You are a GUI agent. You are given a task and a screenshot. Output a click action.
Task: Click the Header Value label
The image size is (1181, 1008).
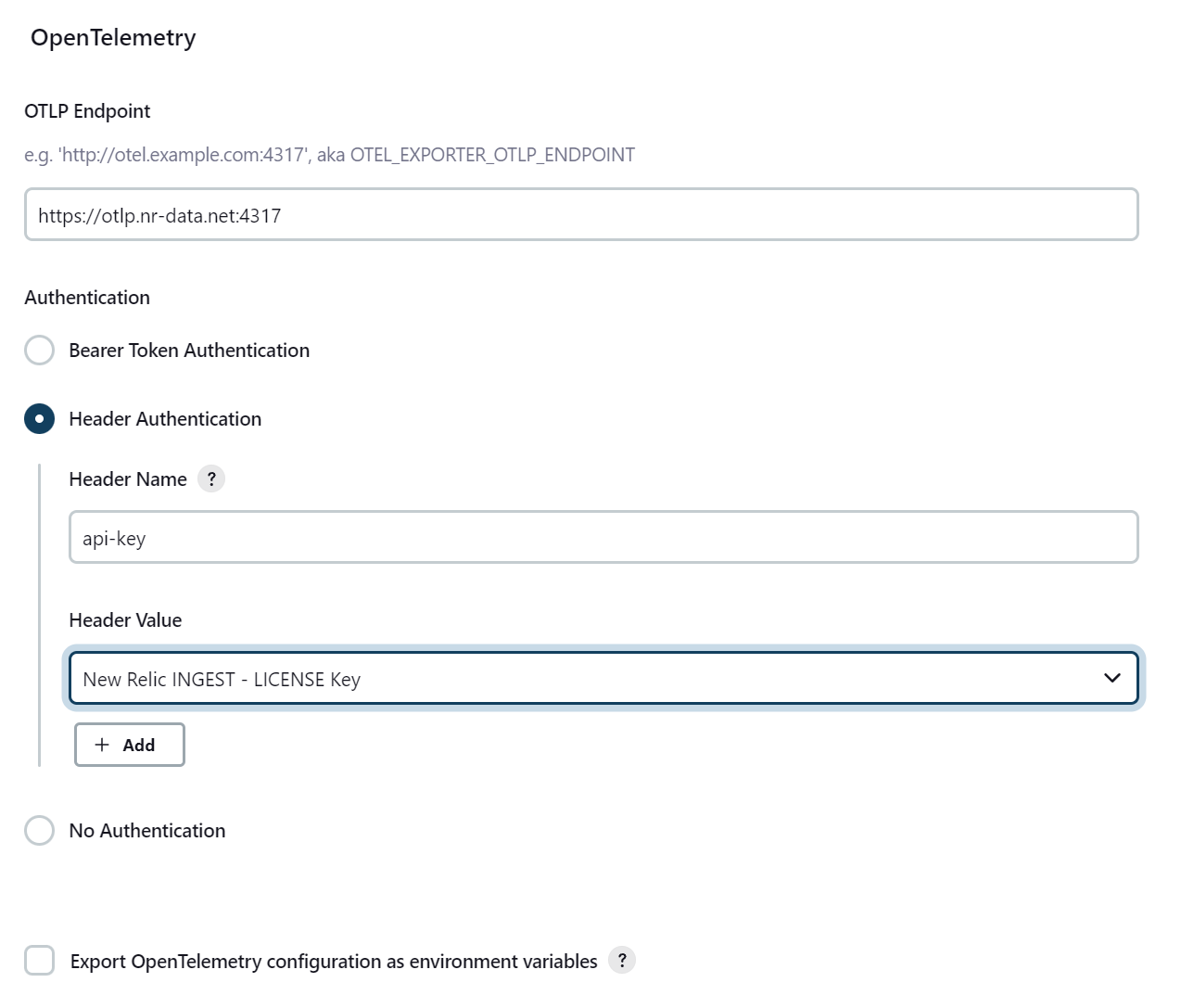tap(124, 619)
